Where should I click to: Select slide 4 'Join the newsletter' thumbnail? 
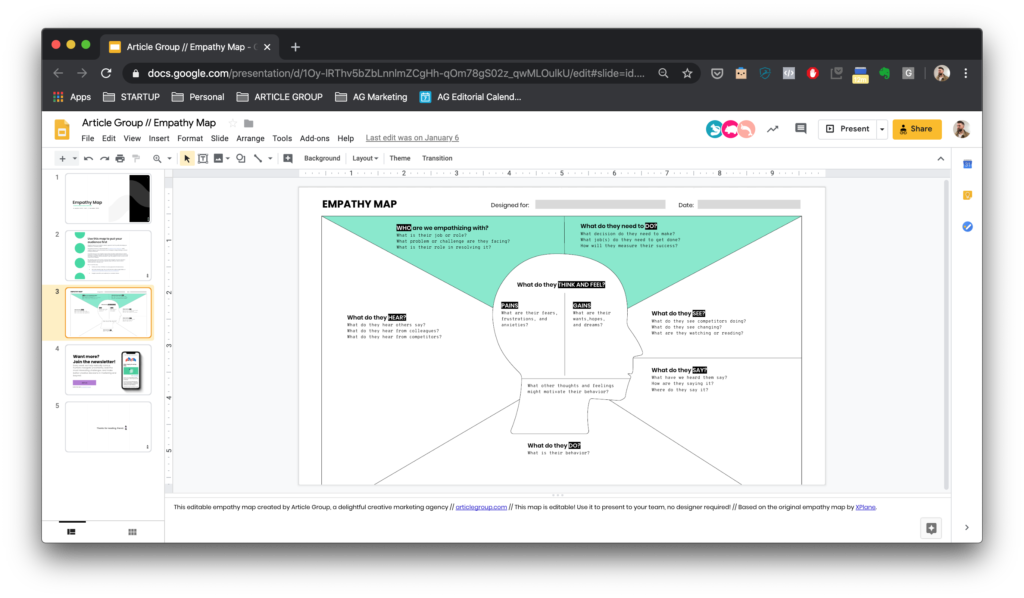108,370
